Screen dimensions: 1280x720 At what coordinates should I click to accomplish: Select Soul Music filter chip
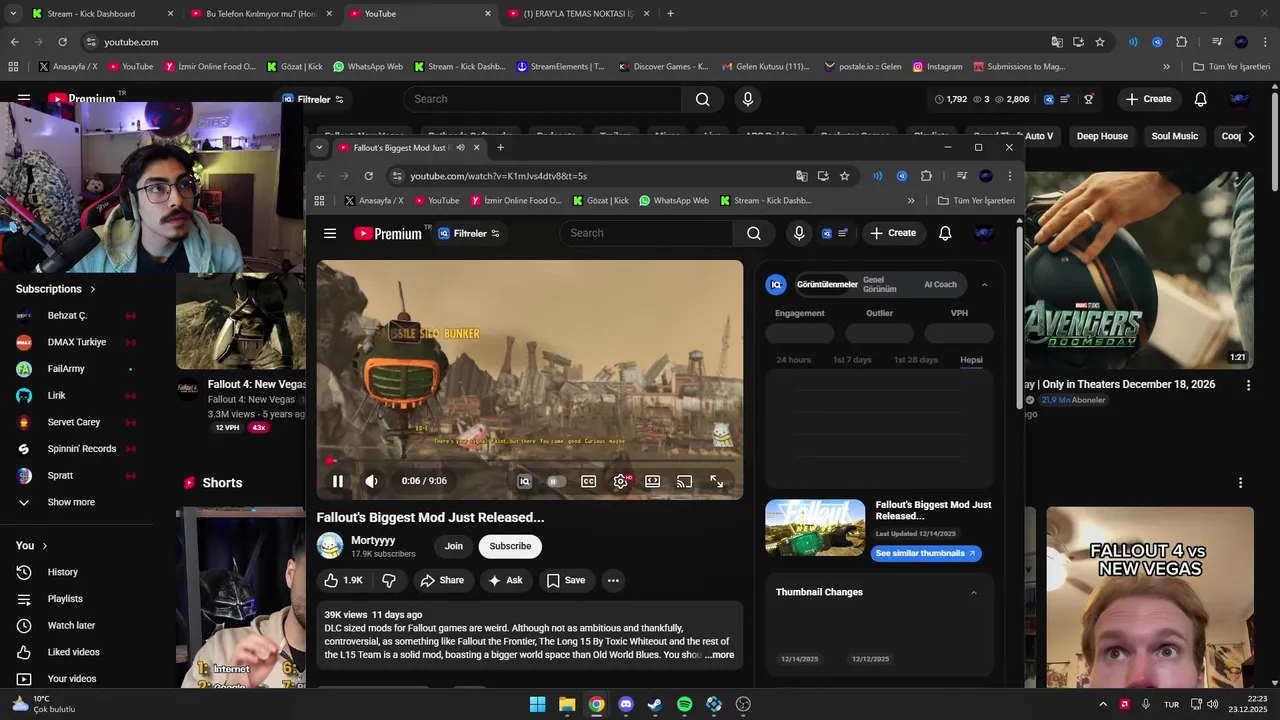1174,136
